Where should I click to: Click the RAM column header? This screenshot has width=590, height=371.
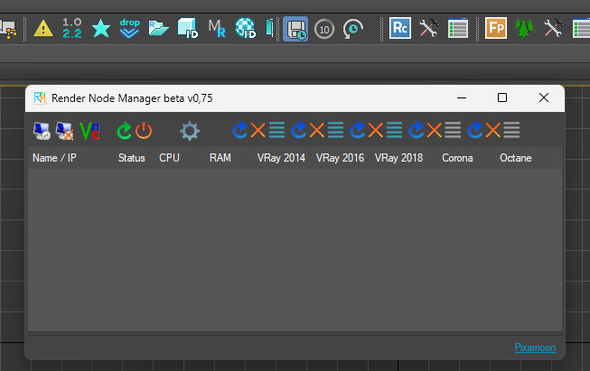click(x=220, y=158)
